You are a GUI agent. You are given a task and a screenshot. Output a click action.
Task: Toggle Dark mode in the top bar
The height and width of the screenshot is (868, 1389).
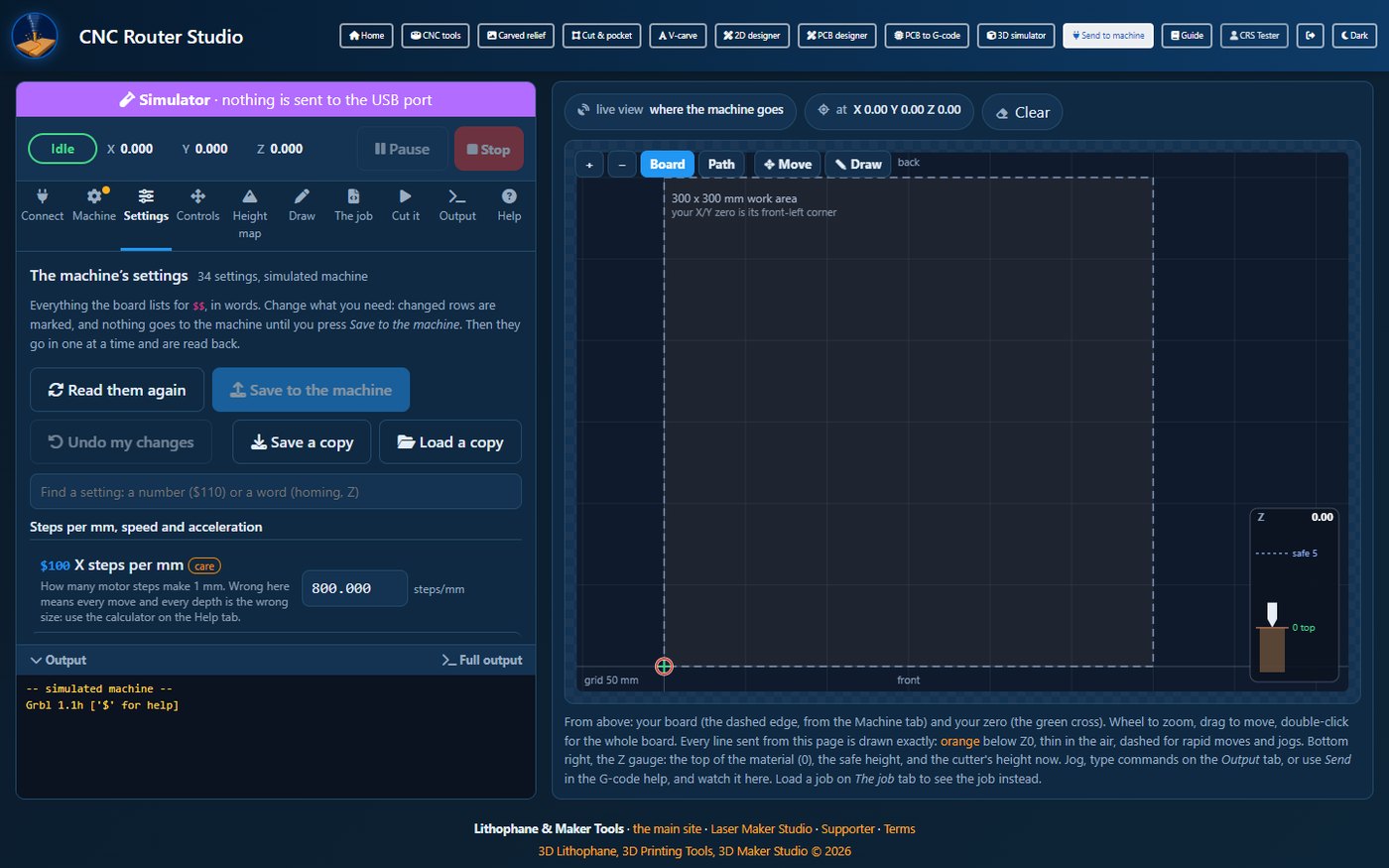point(1354,36)
